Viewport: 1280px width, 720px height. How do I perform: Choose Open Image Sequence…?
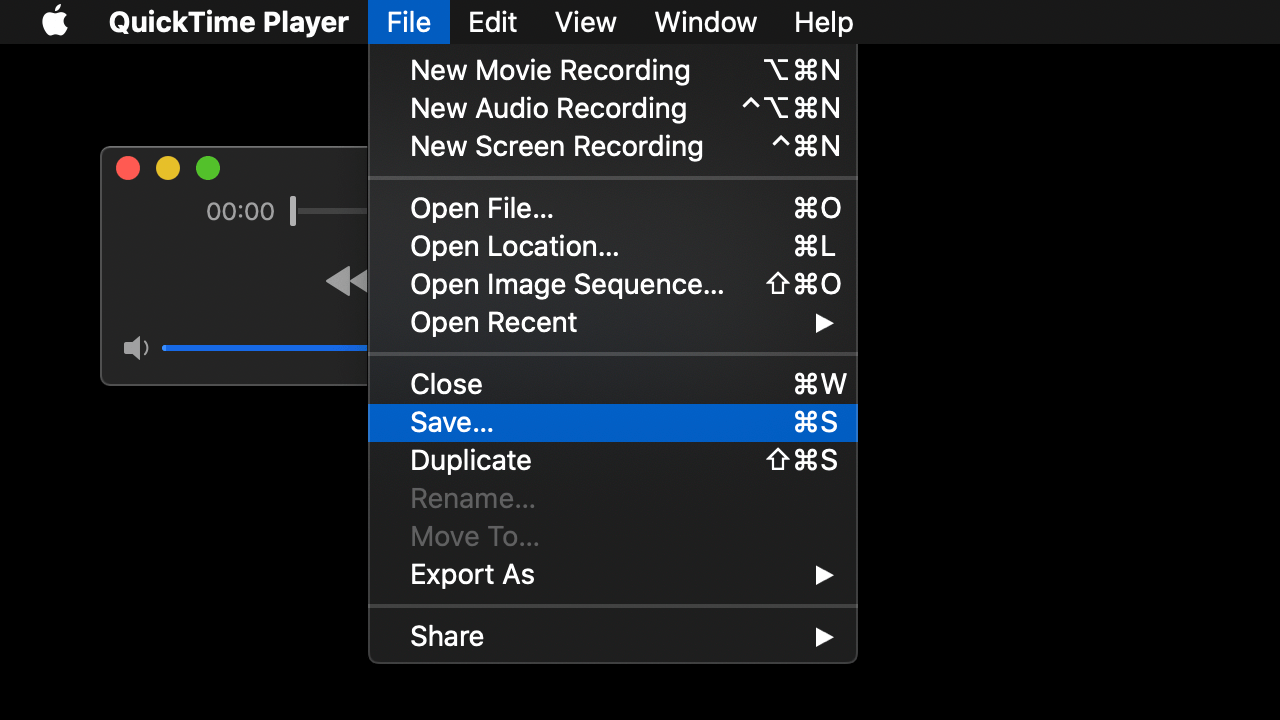point(613,284)
